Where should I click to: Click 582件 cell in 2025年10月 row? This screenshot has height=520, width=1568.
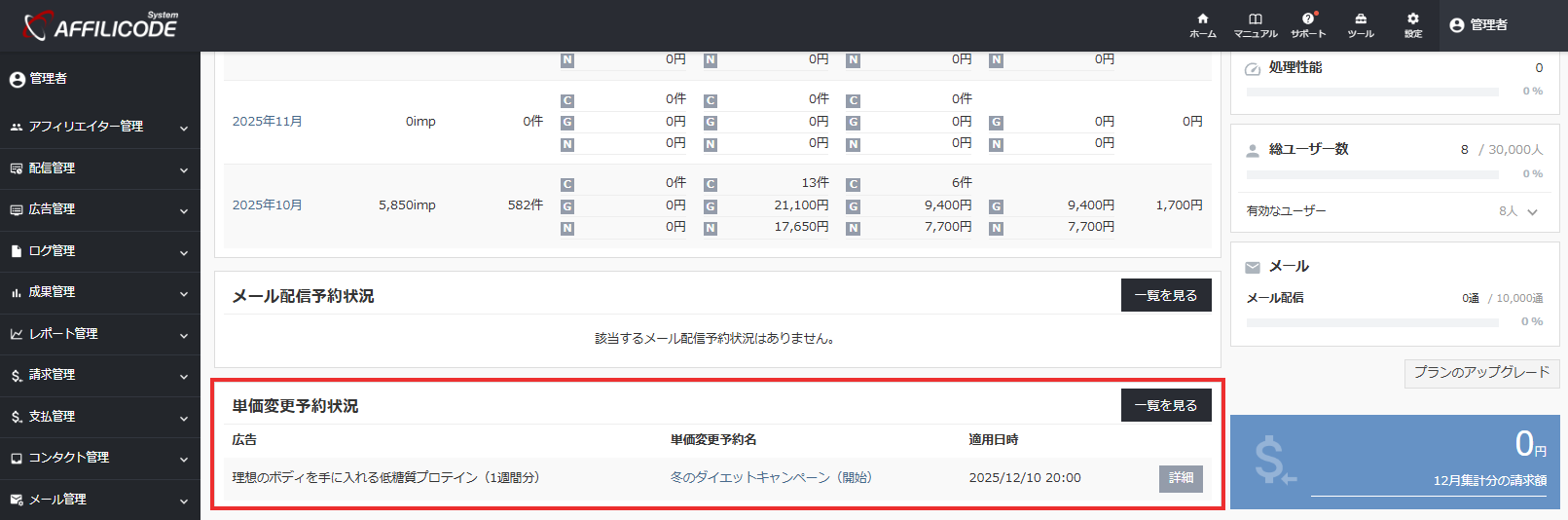click(526, 205)
